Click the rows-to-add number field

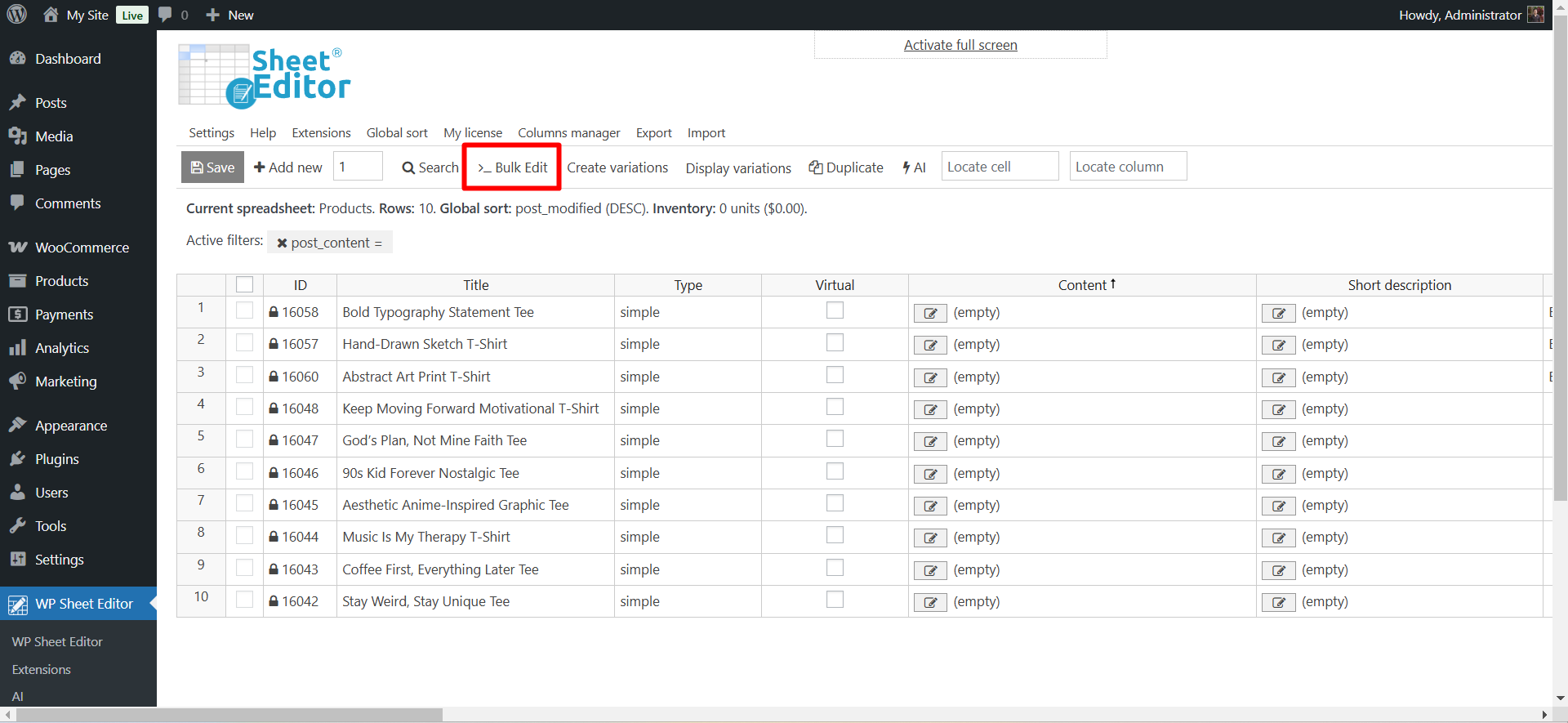[x=358, y=167]
